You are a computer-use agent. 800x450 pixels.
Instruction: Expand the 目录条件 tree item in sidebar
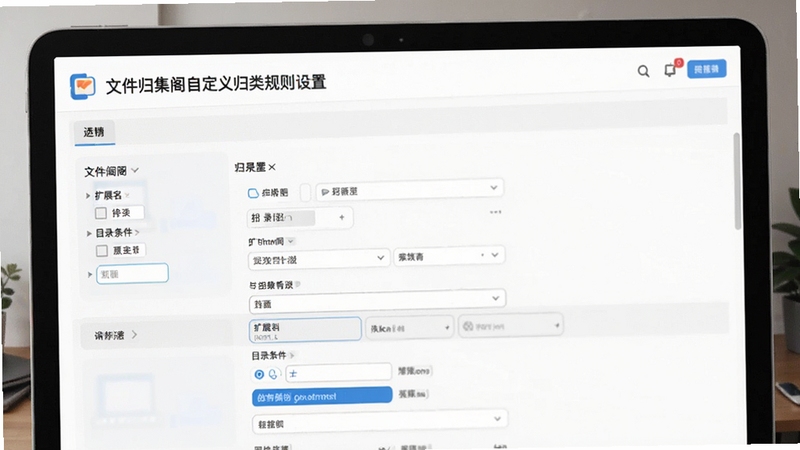(89, 233)
